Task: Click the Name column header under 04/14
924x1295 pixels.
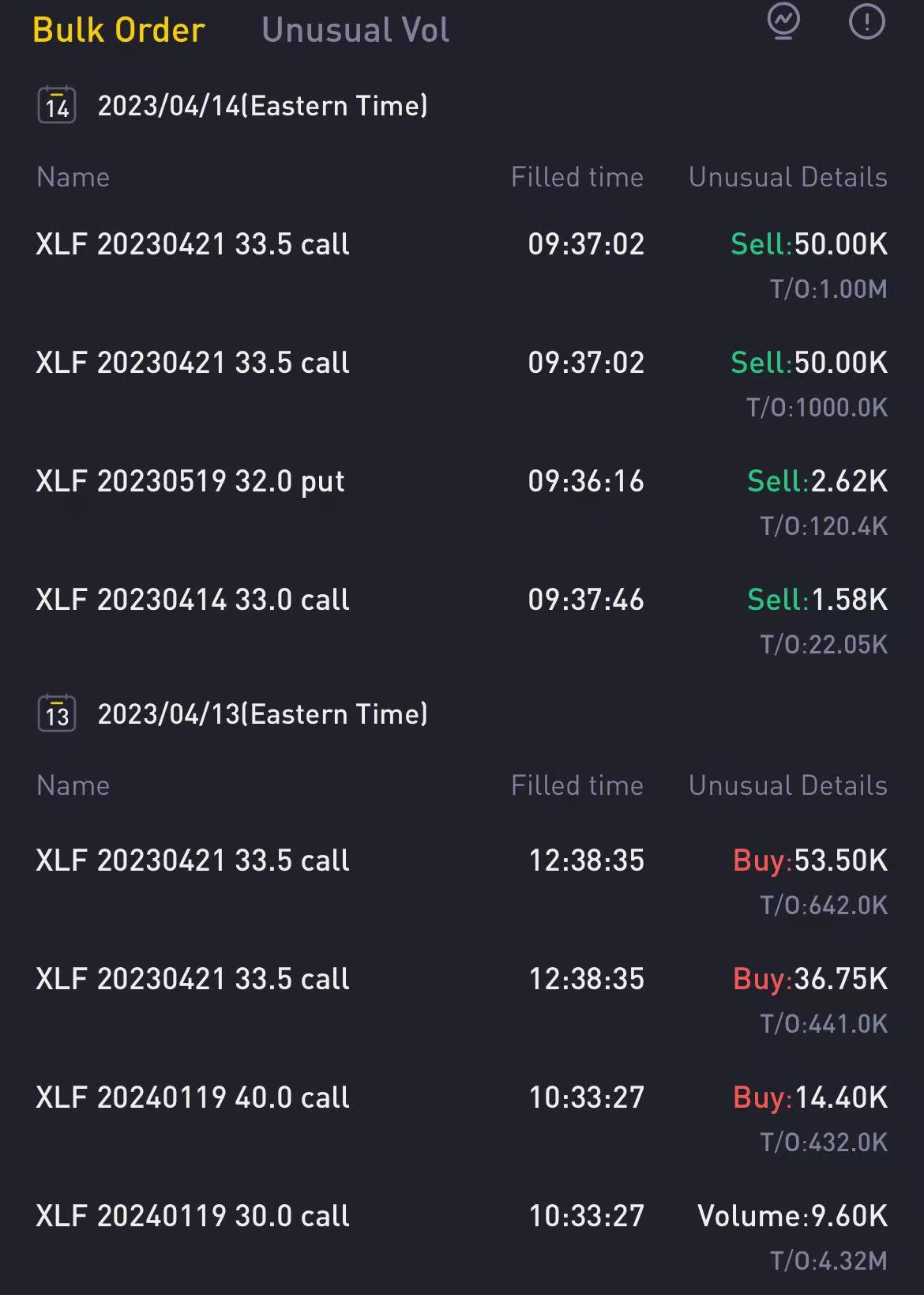Action: 73,177
